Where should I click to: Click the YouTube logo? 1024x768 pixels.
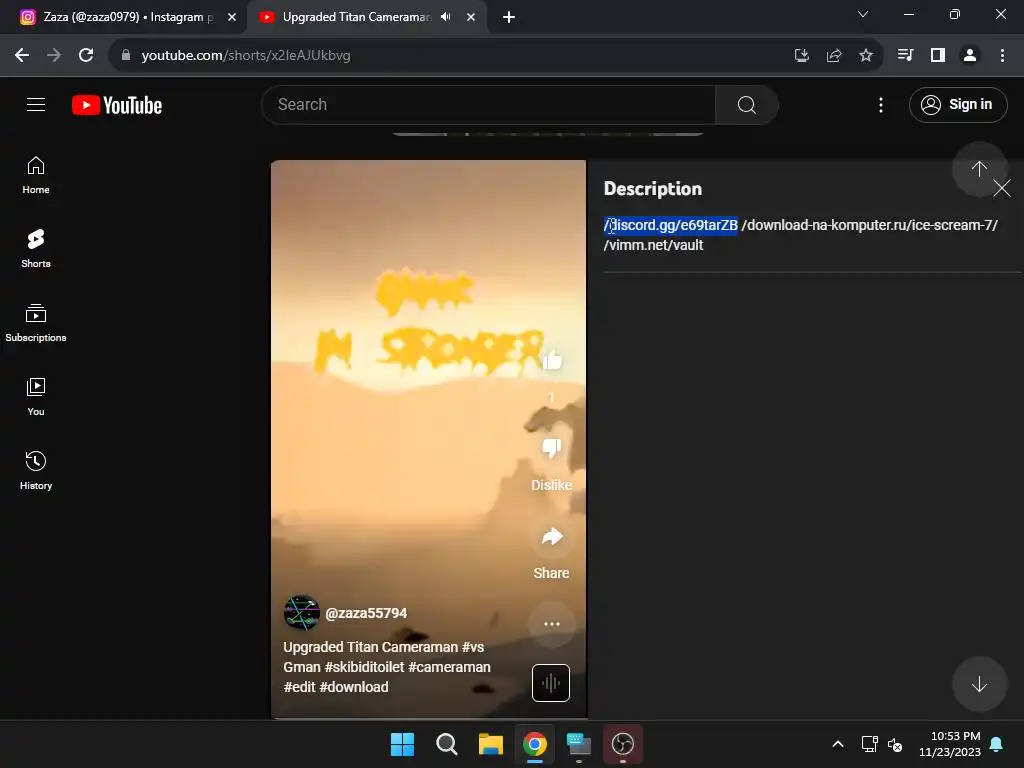point(117,105)
